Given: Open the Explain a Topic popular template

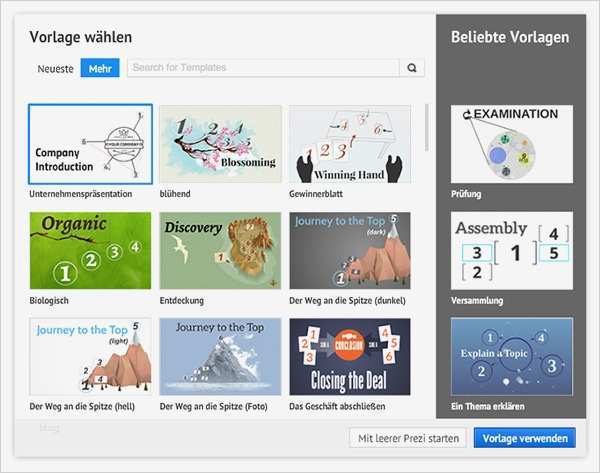Looking at the screenshot, I should click(512, 357).
